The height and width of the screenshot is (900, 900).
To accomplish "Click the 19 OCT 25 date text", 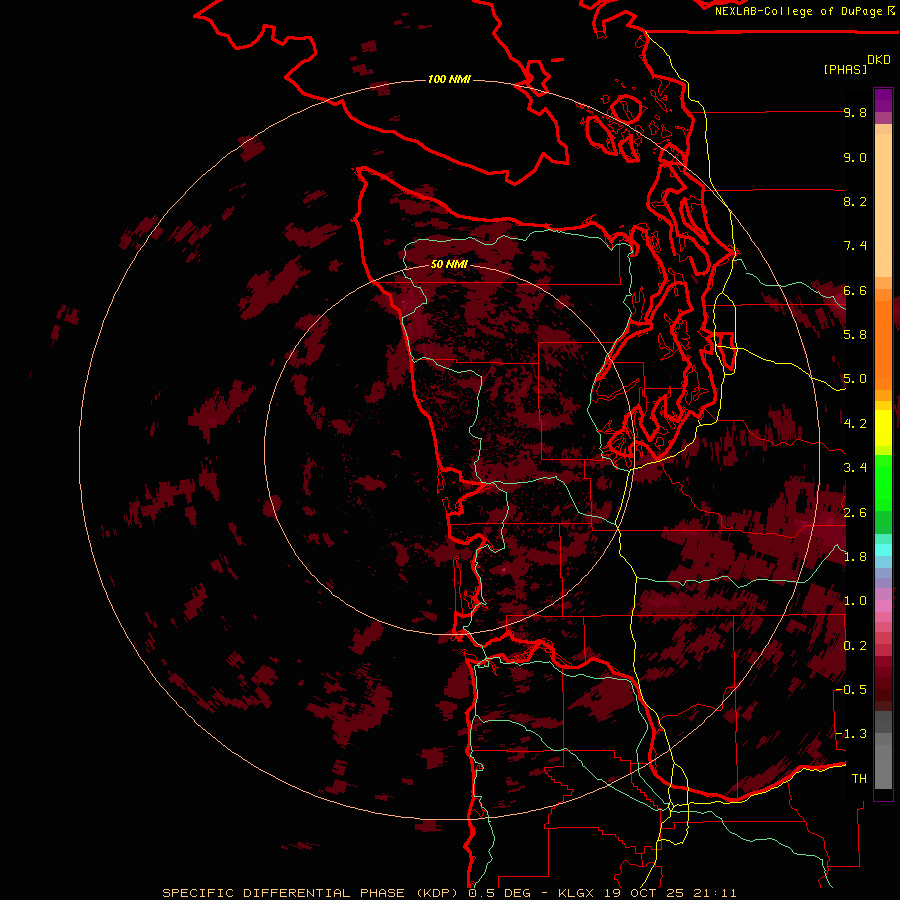I will [x=644, y=893].
